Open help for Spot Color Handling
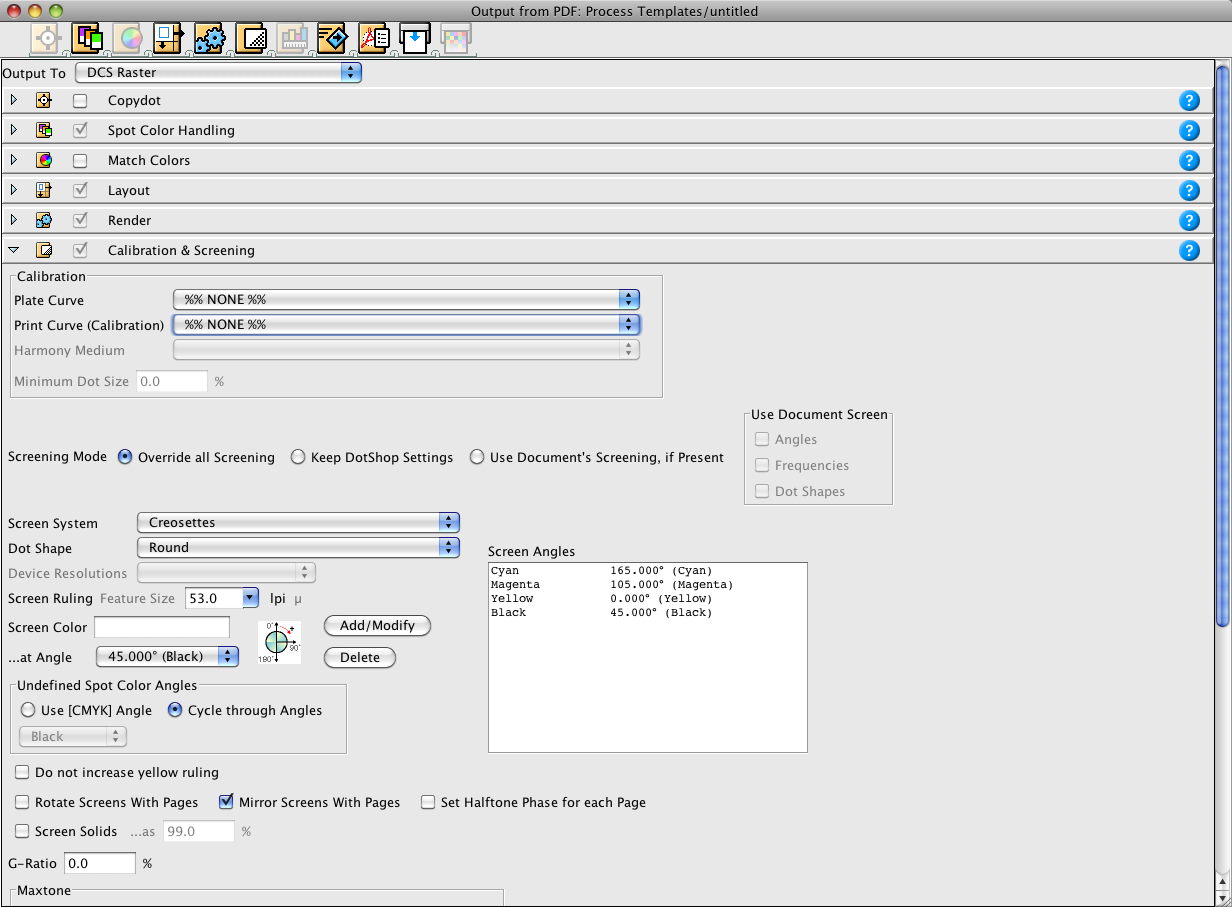 1189,130
